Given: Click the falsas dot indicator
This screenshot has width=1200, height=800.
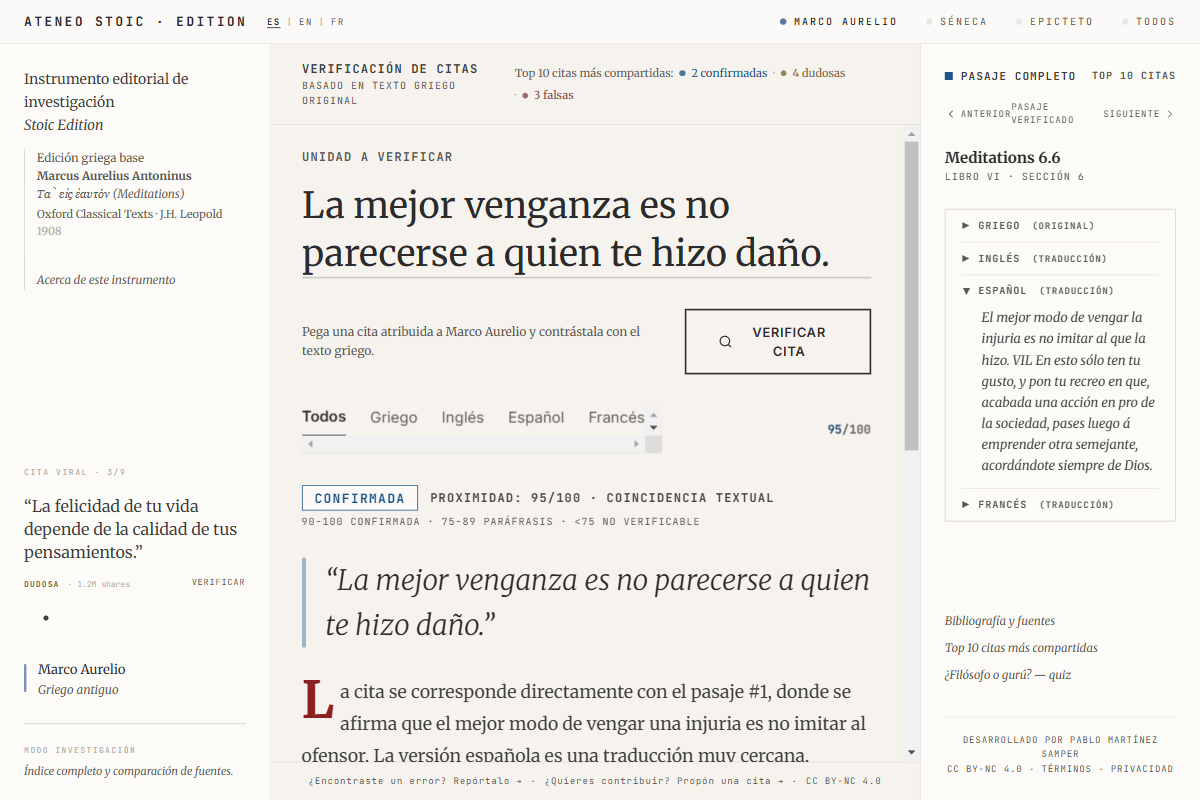Looking at the screenshot, I should point(525,96).
